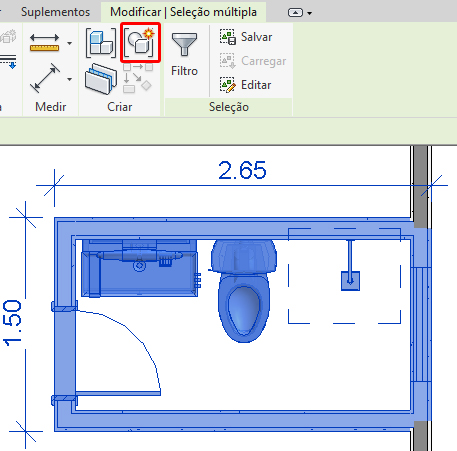
Task: Click the Create Parts stacked panels icon
Action: pos(101,79)
